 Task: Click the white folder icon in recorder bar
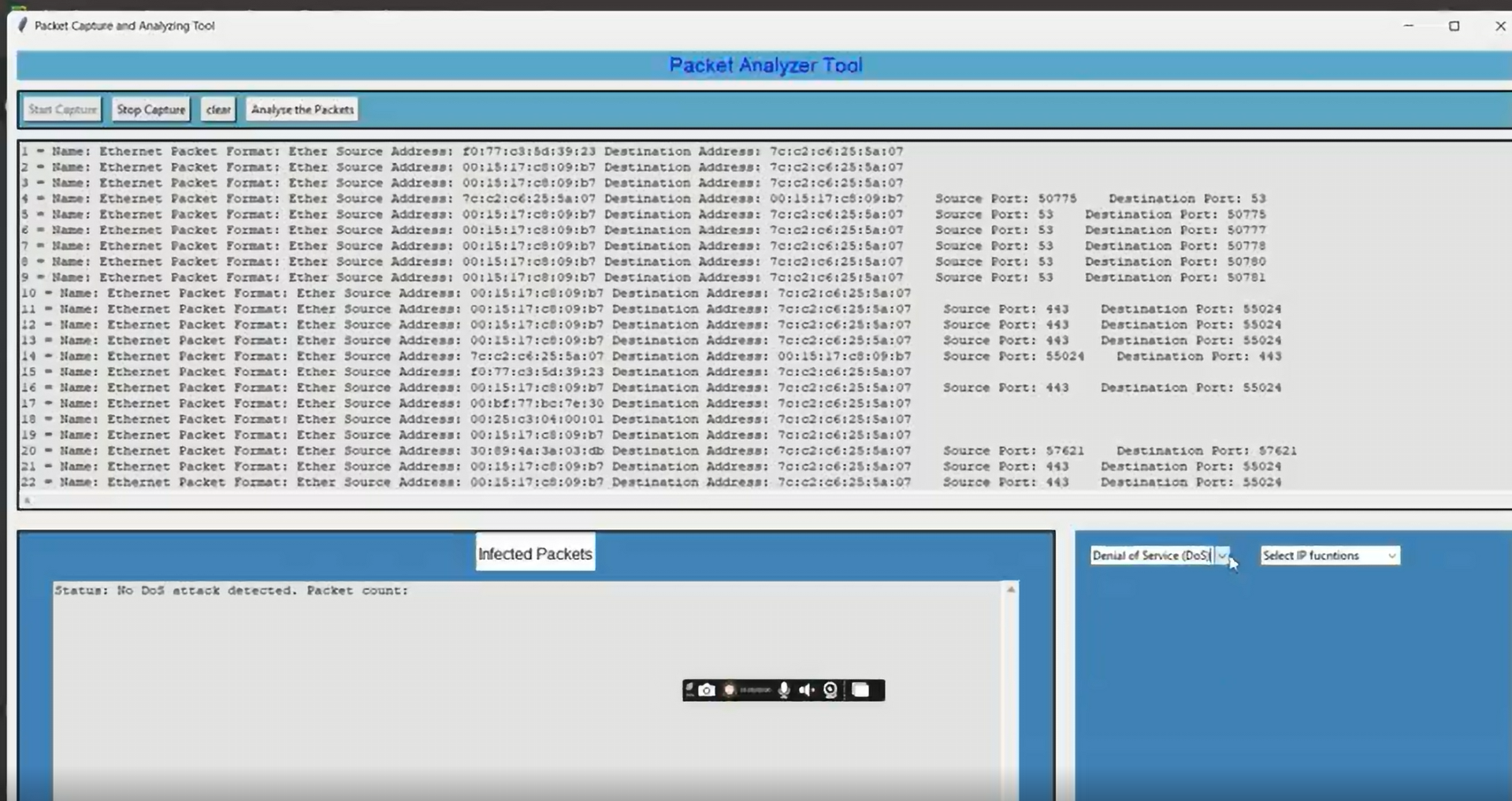point(860,690)
